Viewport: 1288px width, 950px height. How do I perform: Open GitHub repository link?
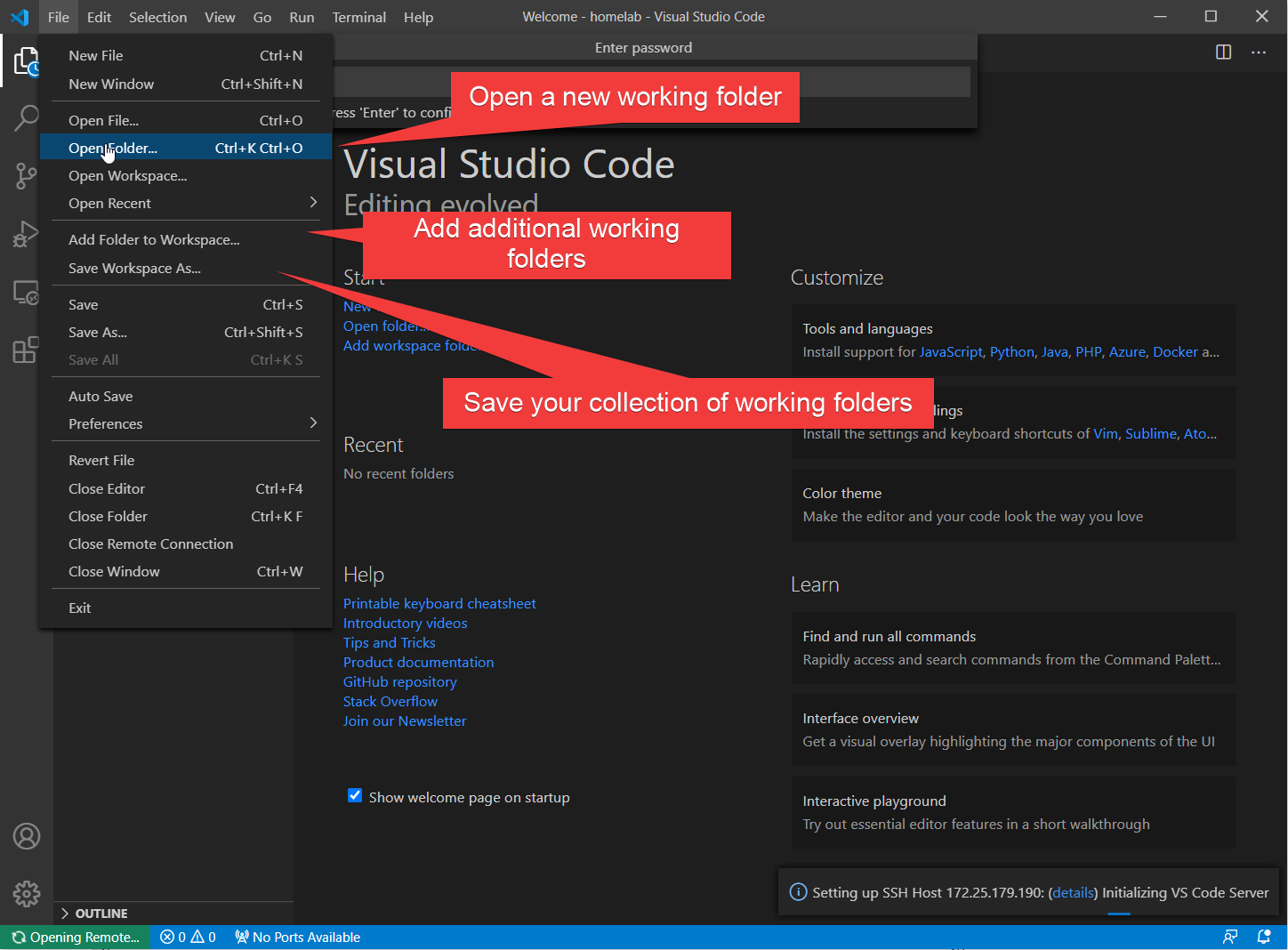click(x=399, y=681)
